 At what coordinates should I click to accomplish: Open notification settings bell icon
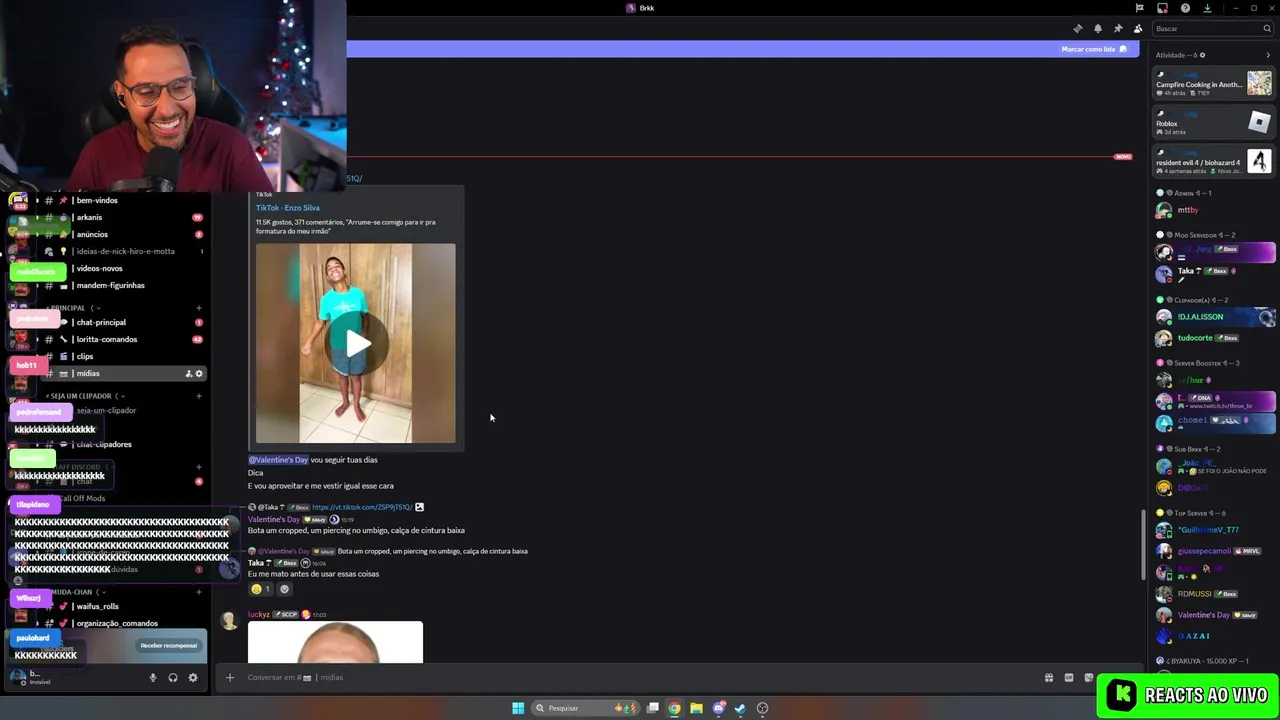1097,28
